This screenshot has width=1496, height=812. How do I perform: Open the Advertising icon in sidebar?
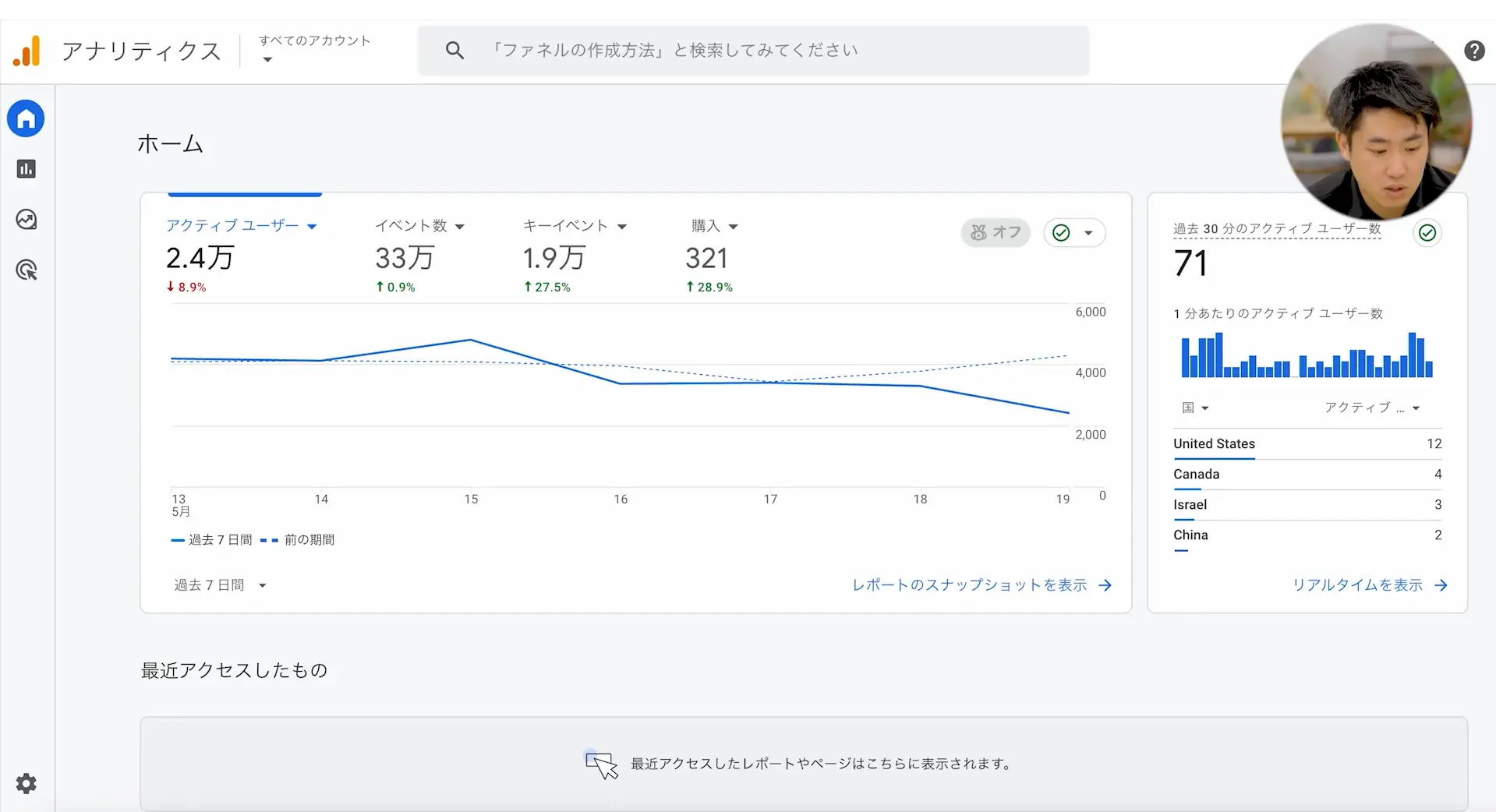(x=26, y=270)
